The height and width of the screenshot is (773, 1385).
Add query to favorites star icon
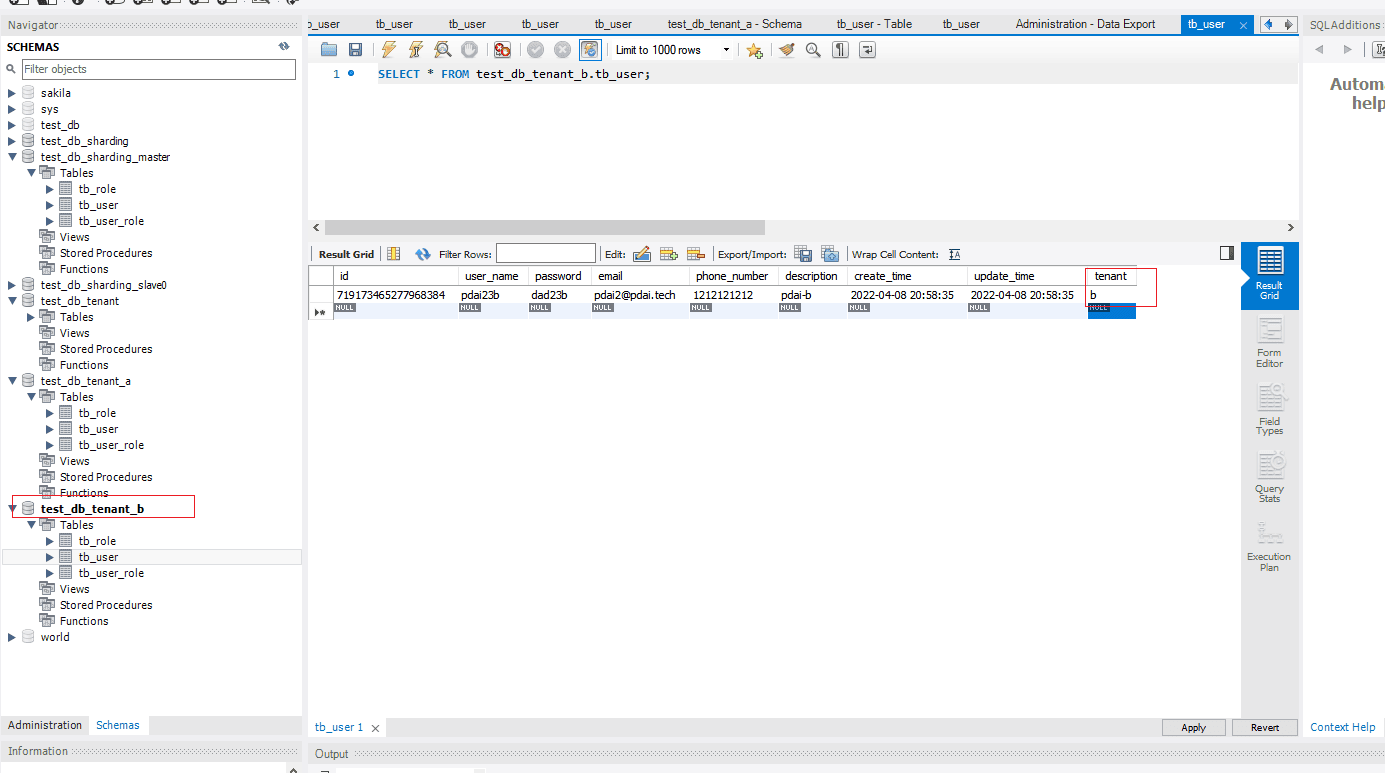tap(754, 50)
